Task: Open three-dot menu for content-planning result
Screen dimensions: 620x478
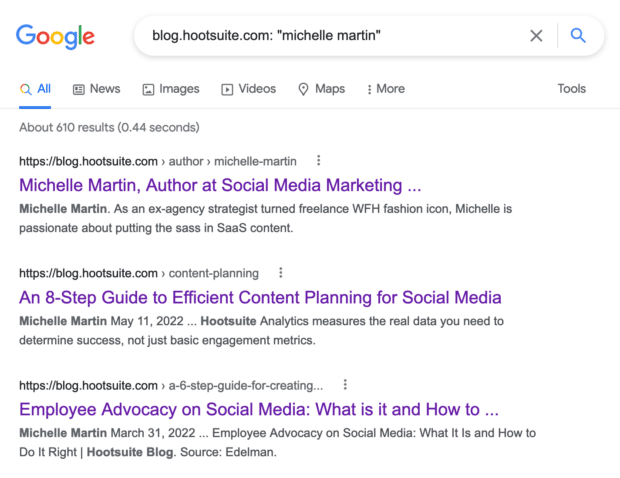Action: (x=281, y=273)
